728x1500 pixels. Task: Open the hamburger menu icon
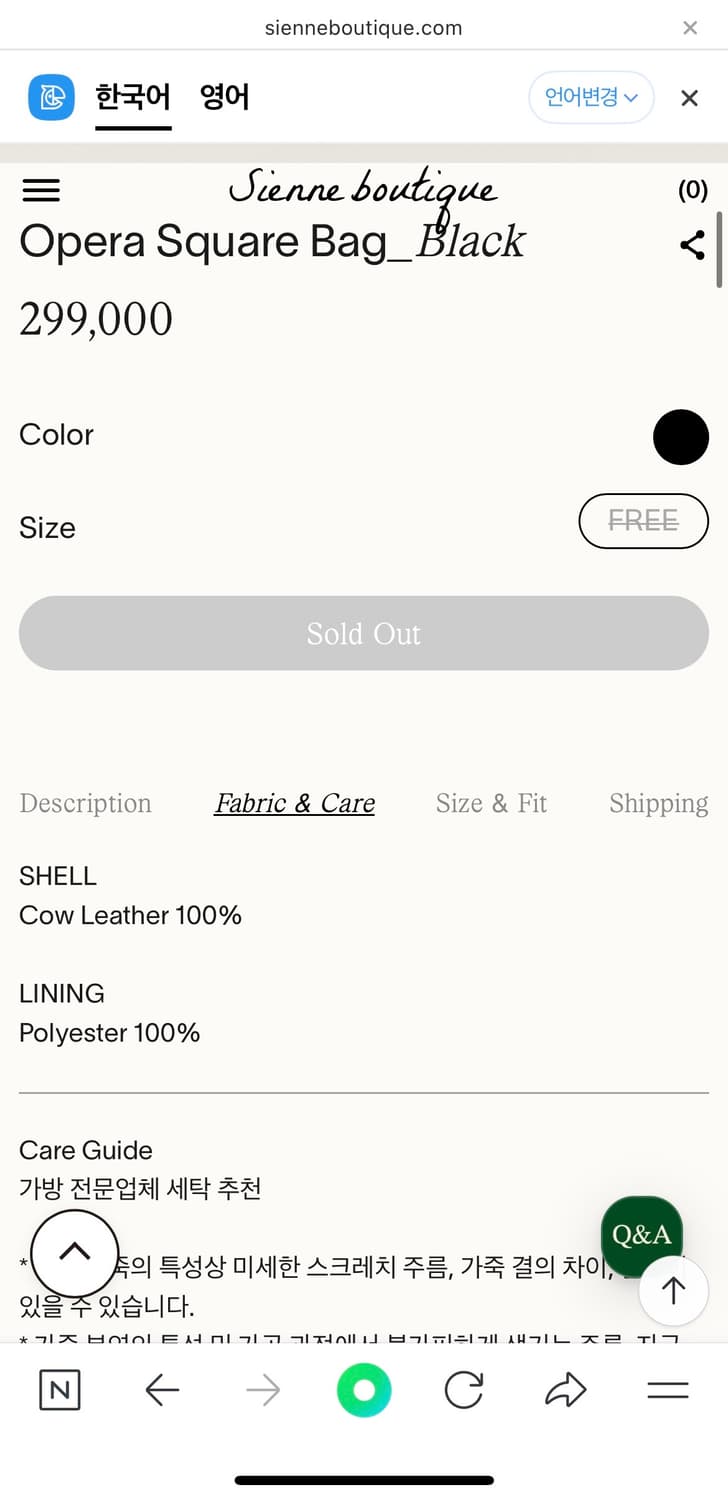click(41, 190)
